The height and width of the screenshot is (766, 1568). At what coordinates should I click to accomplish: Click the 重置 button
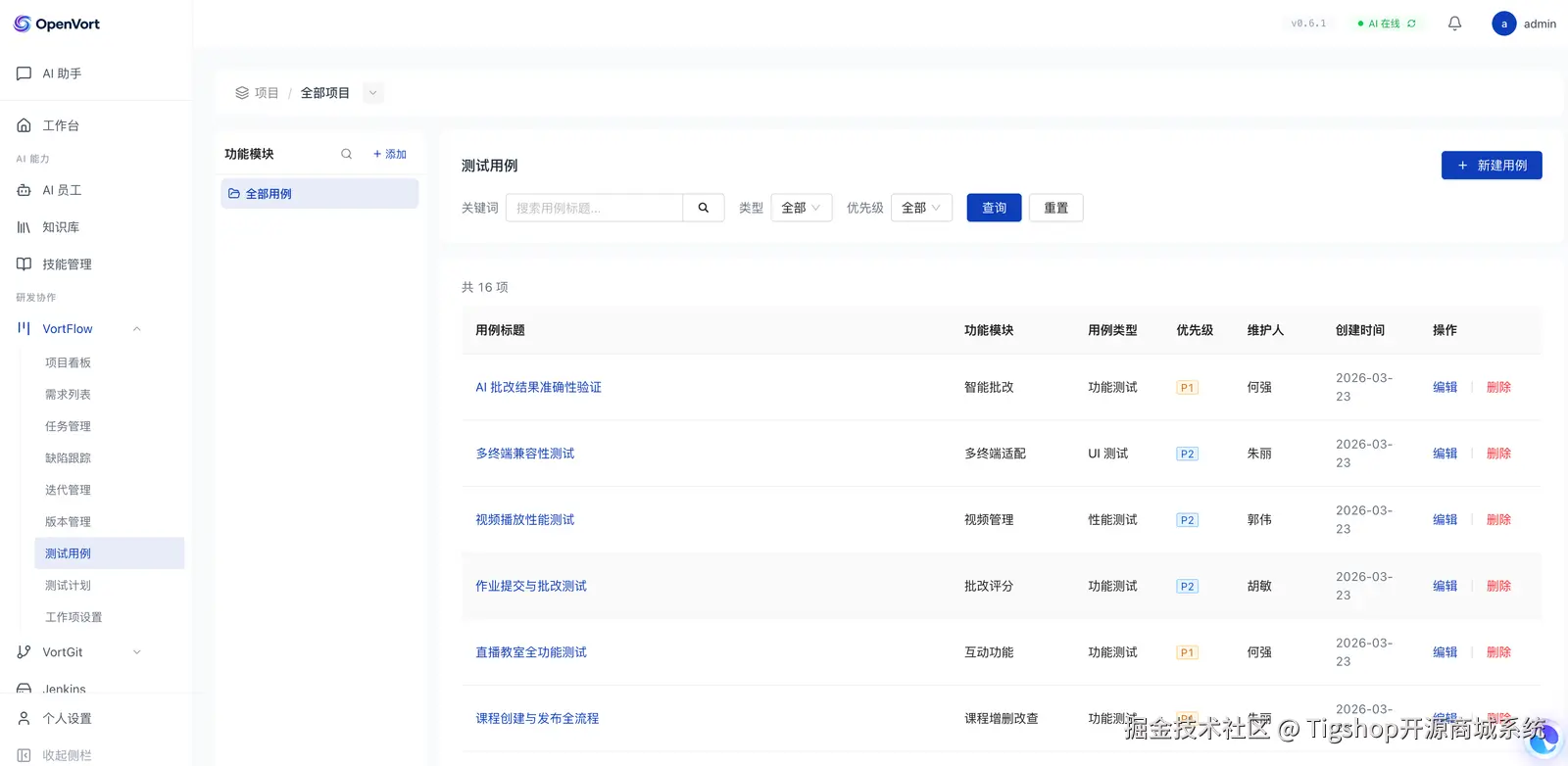tap(1055, 208)
